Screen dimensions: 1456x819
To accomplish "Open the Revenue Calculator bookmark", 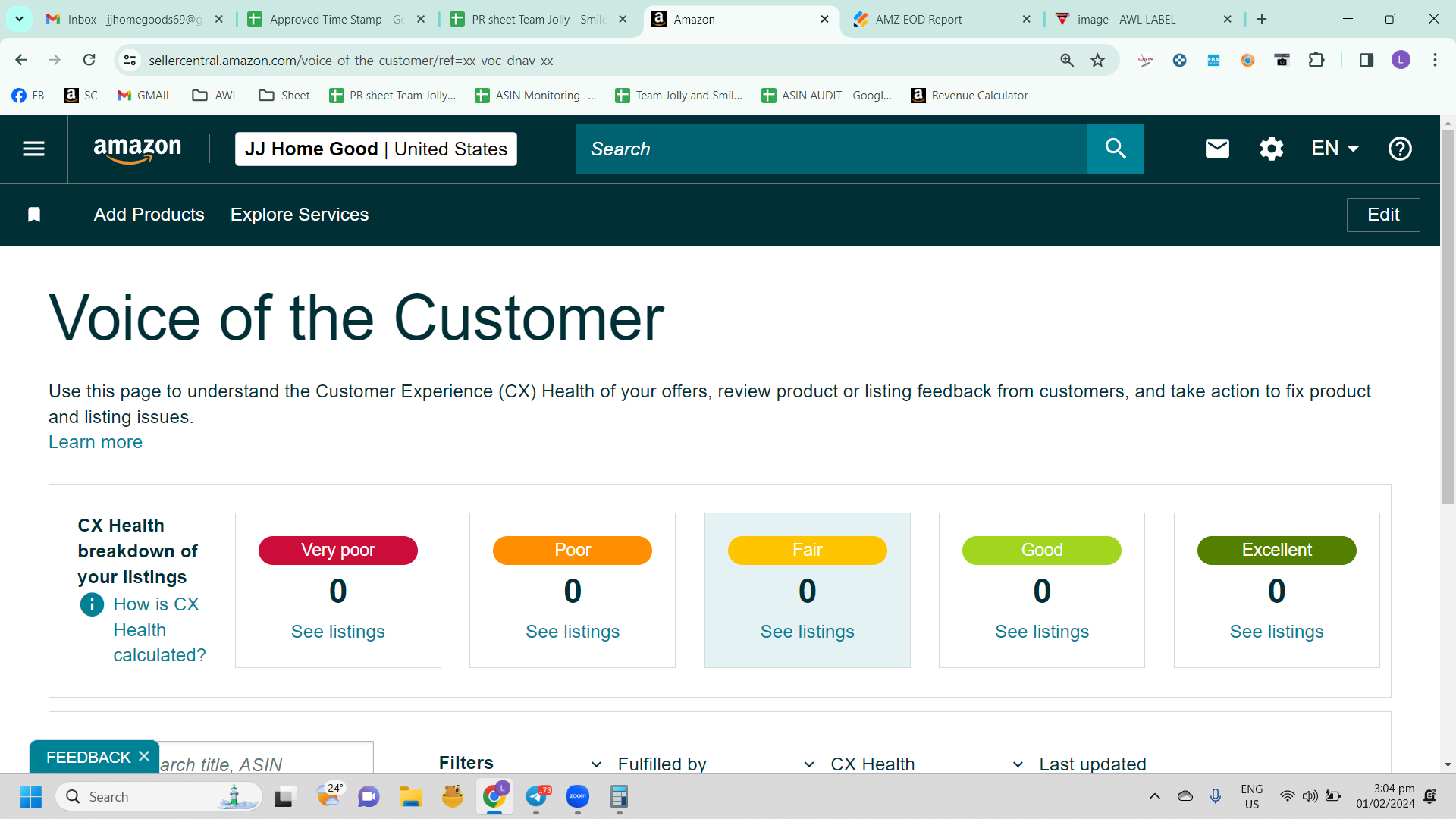I will (x=969, y=96).
